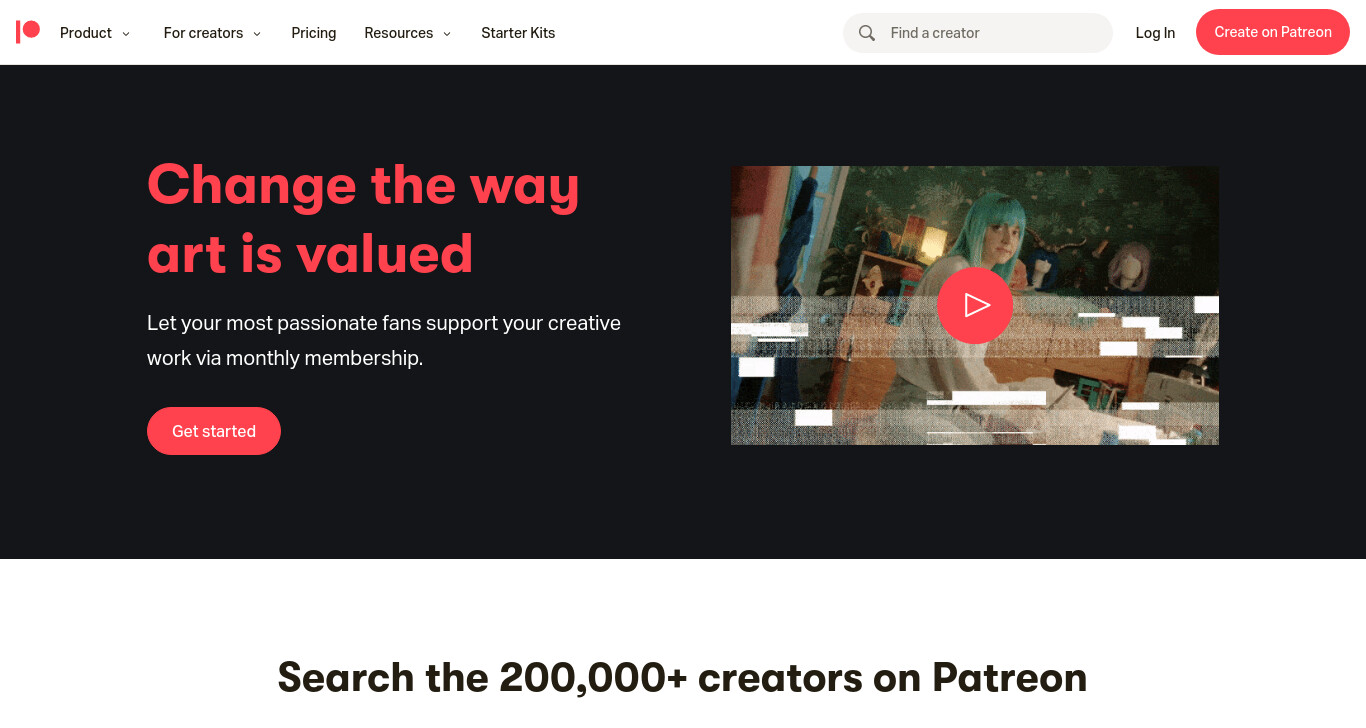1366x728 pixels.
Task: Open Starter Kits page
Action: (x=518, y=33)
